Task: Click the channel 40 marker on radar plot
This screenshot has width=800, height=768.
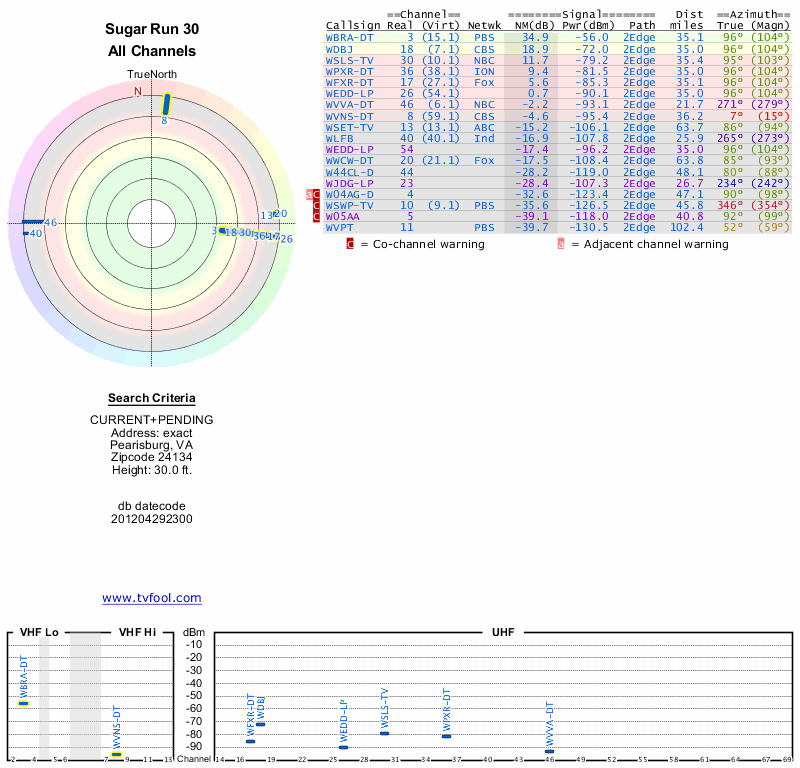Action: click(x=26, y=233)
